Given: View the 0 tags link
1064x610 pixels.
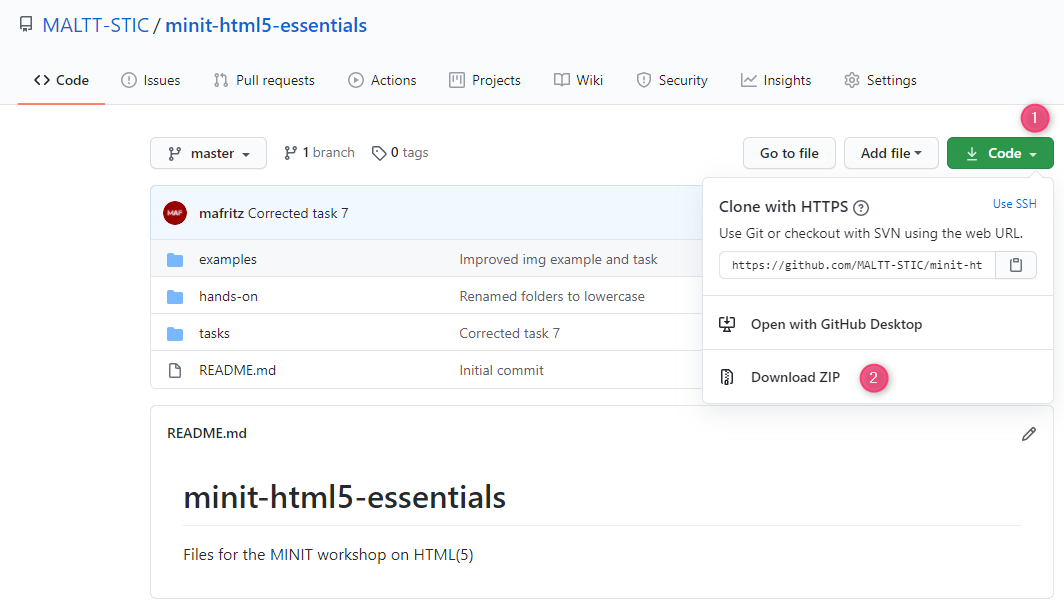Looking at the screenshot, I should (400, 153).
